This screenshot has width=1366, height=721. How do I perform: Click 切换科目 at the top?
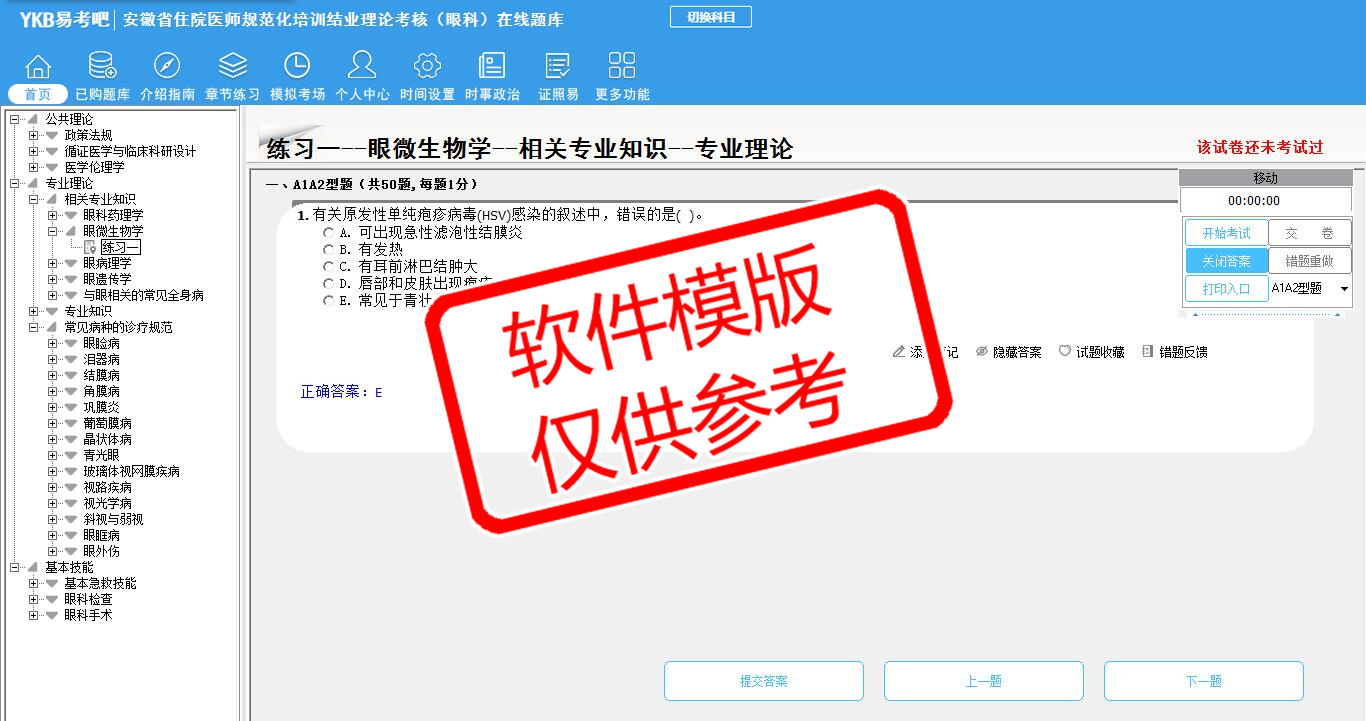pyautogui.click(x=710, y=17)
